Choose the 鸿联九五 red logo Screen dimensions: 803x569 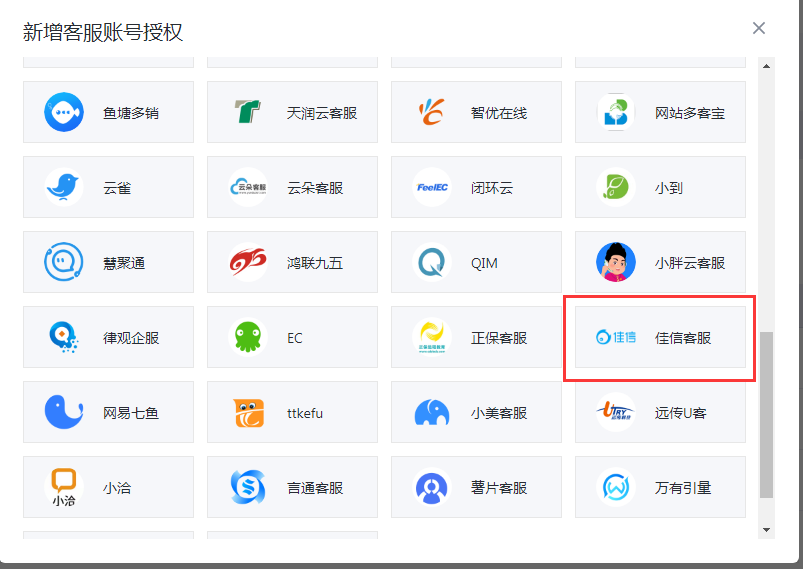point(247,262)
